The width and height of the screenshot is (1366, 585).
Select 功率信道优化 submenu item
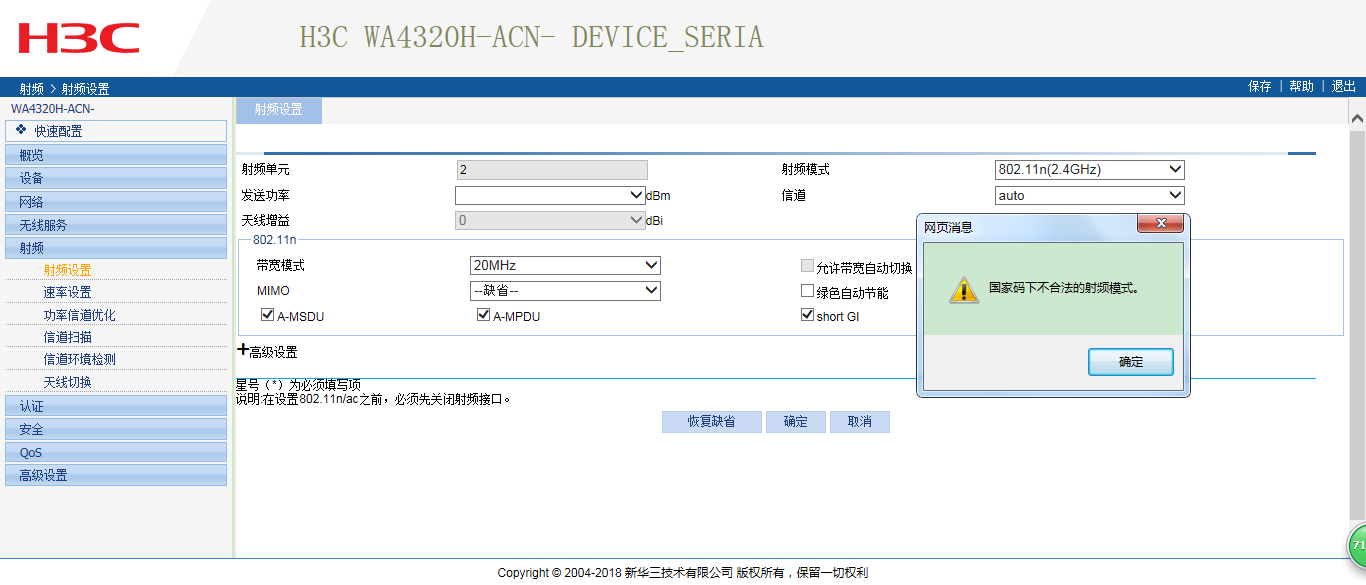click(79, 315)
